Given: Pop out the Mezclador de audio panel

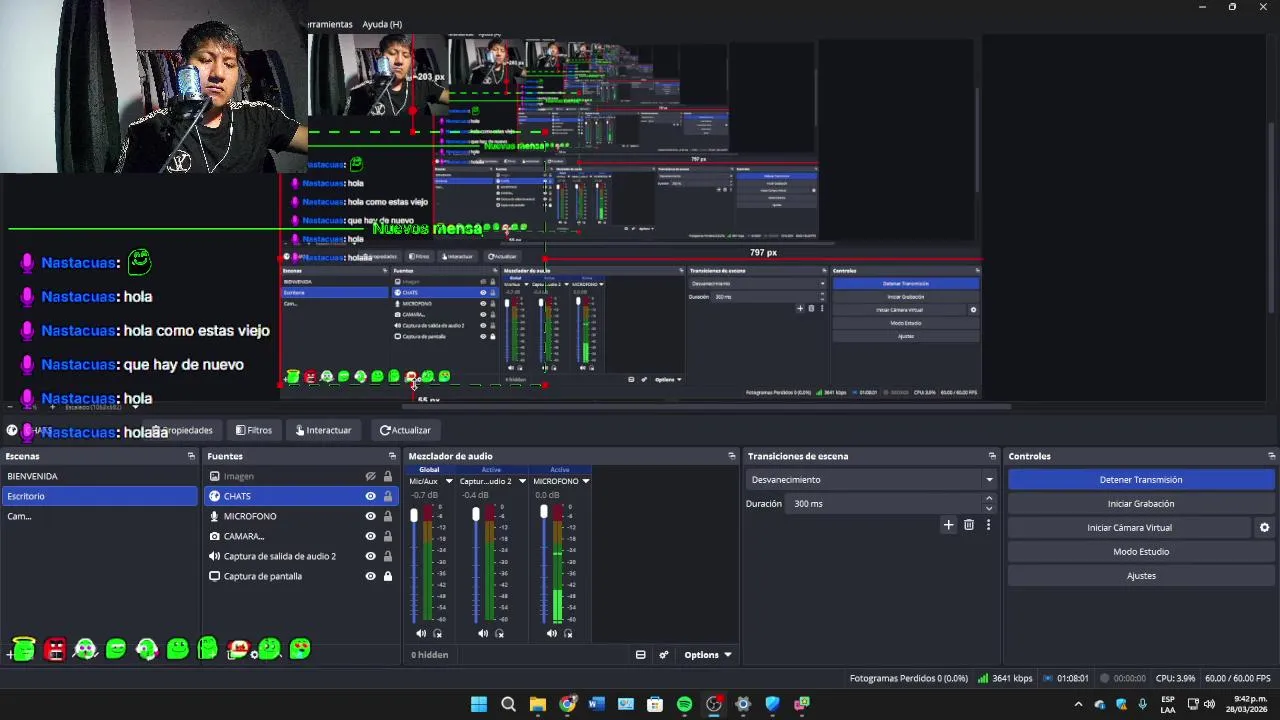Looking at the screenshot, I should point(731,456).
